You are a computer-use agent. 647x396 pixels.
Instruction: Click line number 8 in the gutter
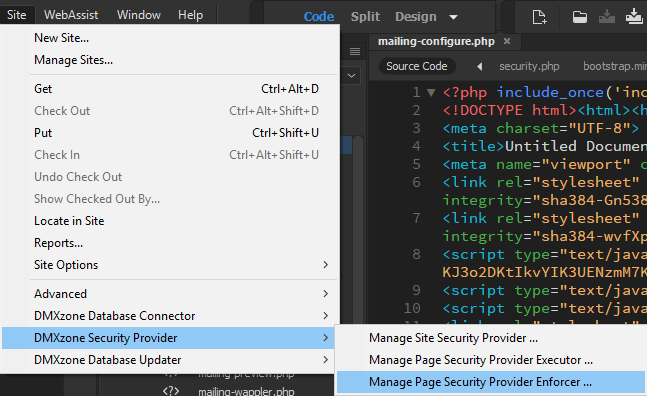[x=416, y=254]
